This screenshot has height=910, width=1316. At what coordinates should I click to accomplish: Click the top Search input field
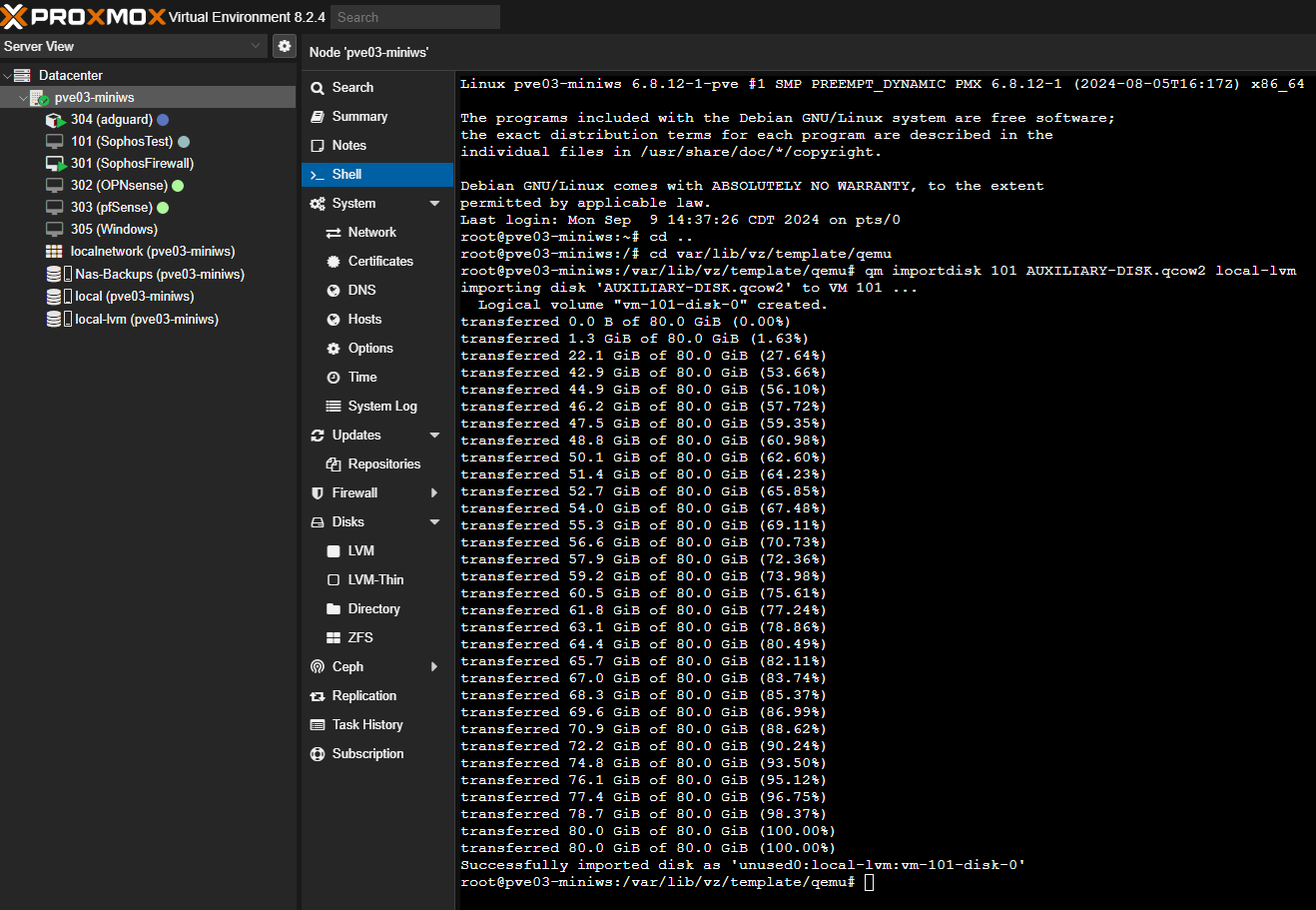(415, 17)
